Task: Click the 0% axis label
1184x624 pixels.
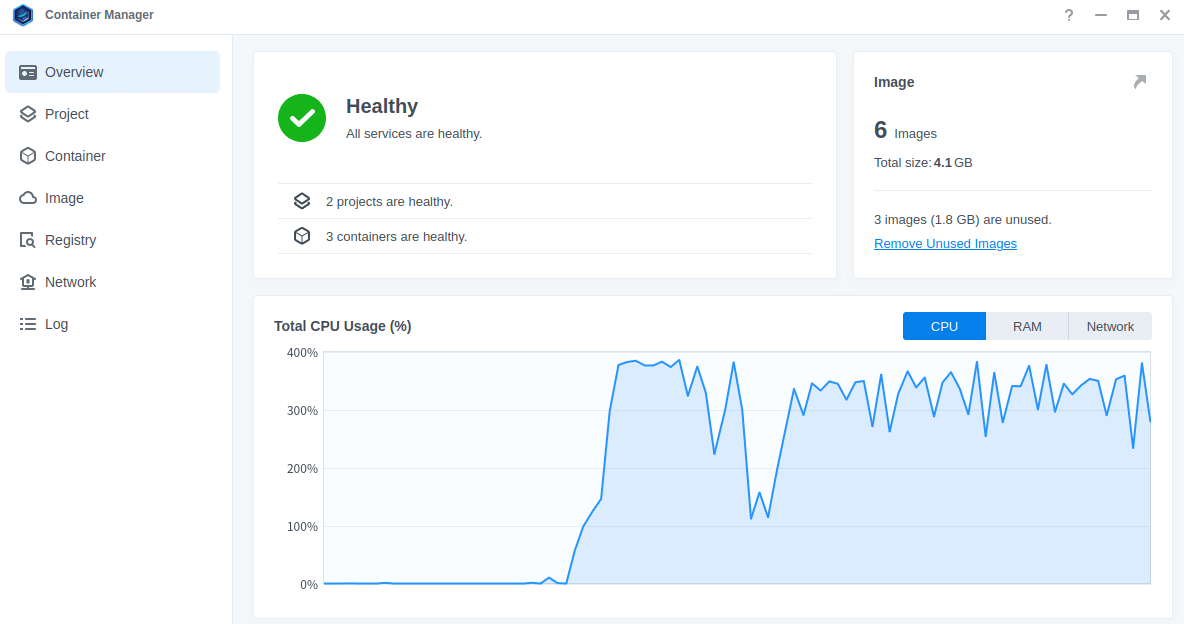Action: (x=309, y=585)
